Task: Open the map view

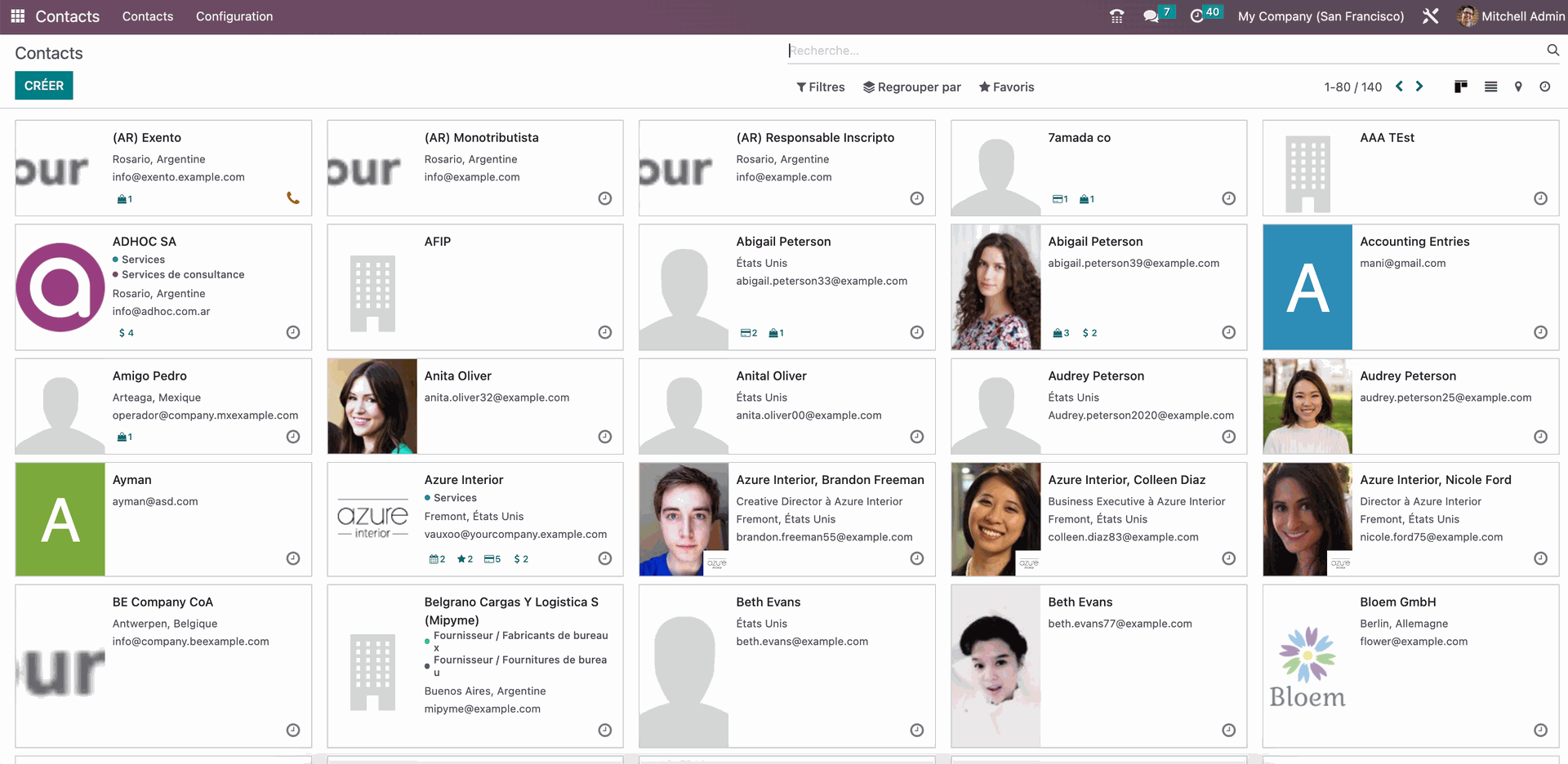Action: click(1518, 87)
